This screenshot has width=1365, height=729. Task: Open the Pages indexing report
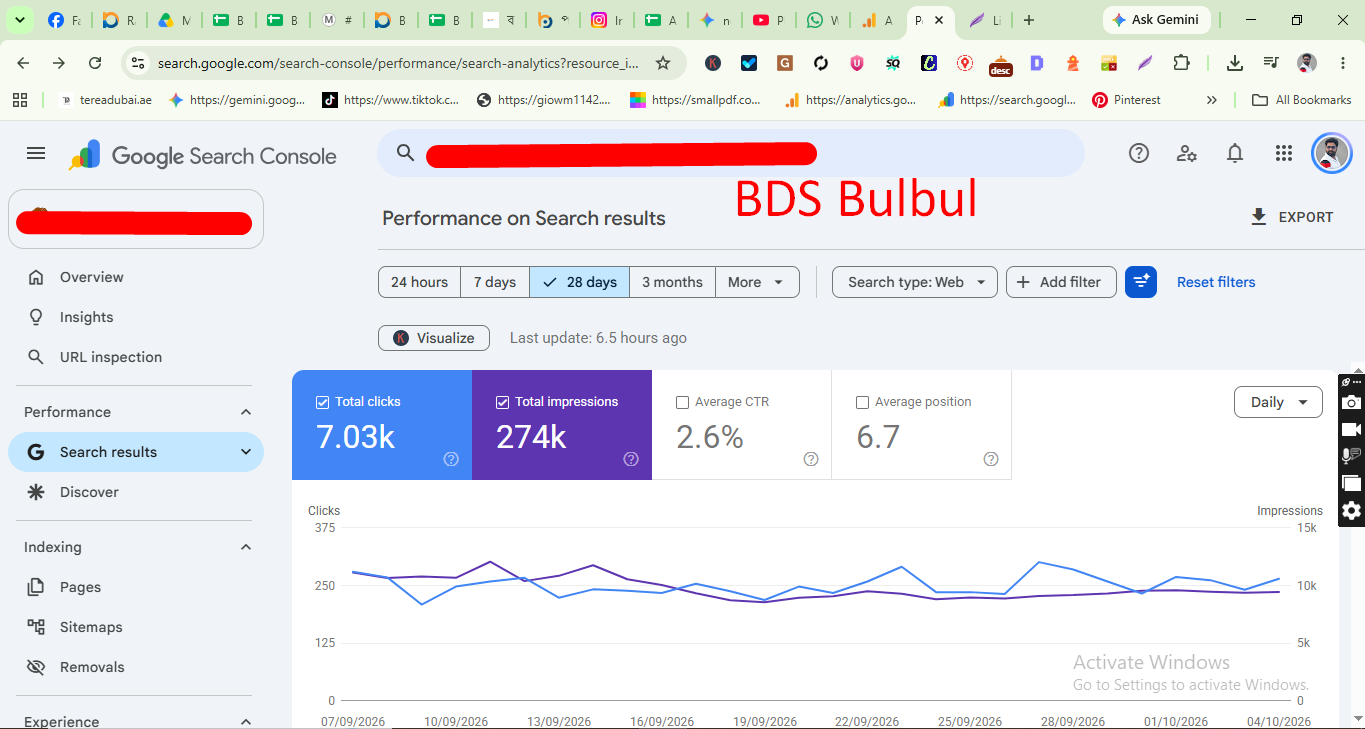136,587
